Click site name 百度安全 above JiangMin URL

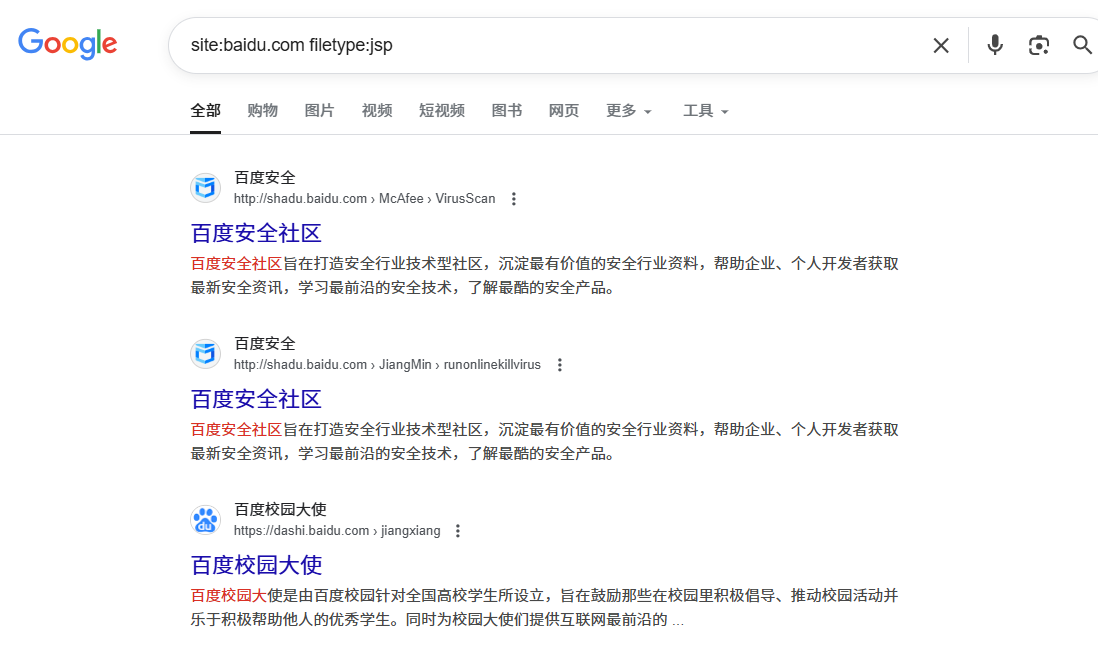[265, 344]
